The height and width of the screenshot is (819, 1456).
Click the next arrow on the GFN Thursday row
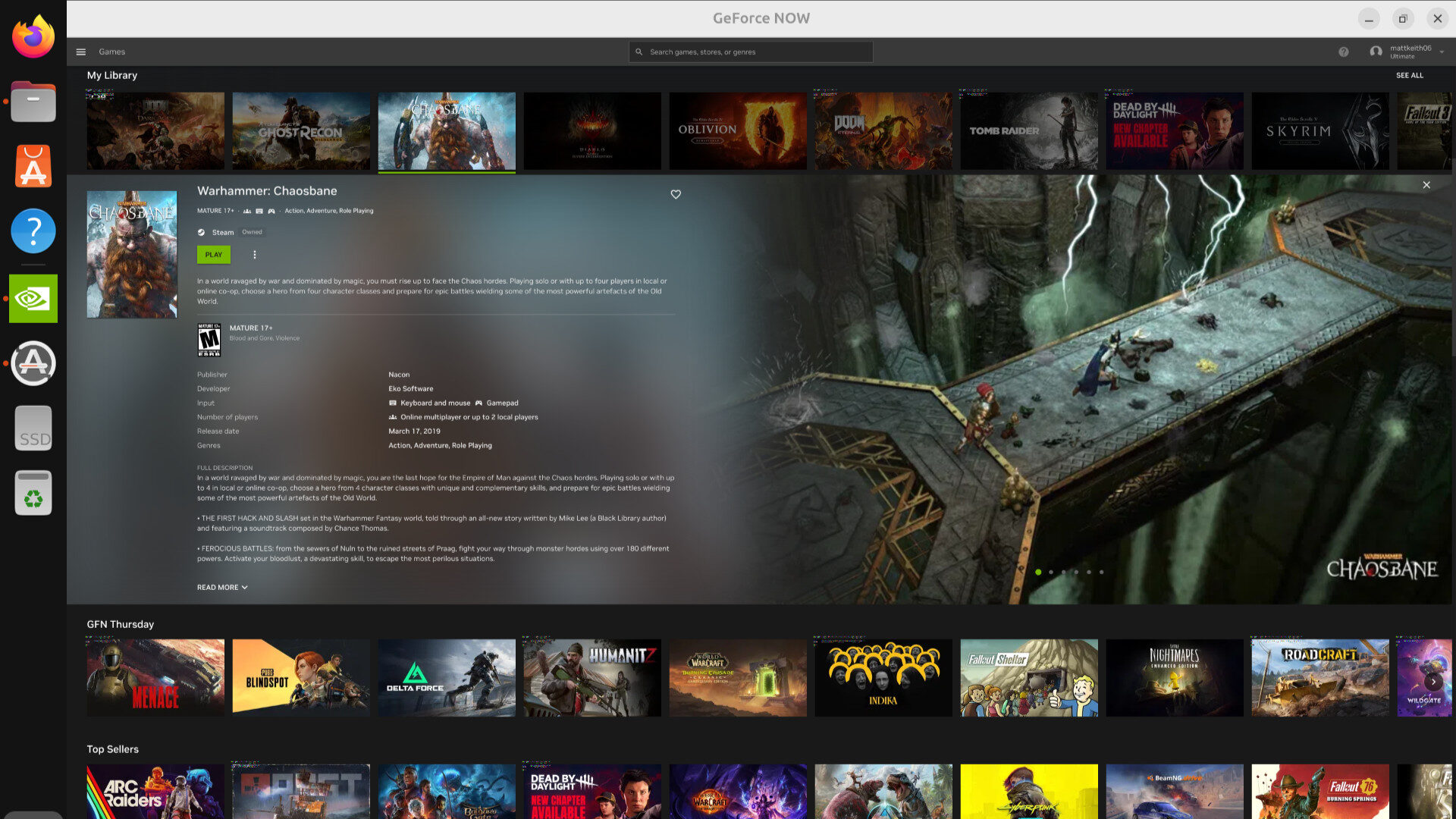[1433, 682]
